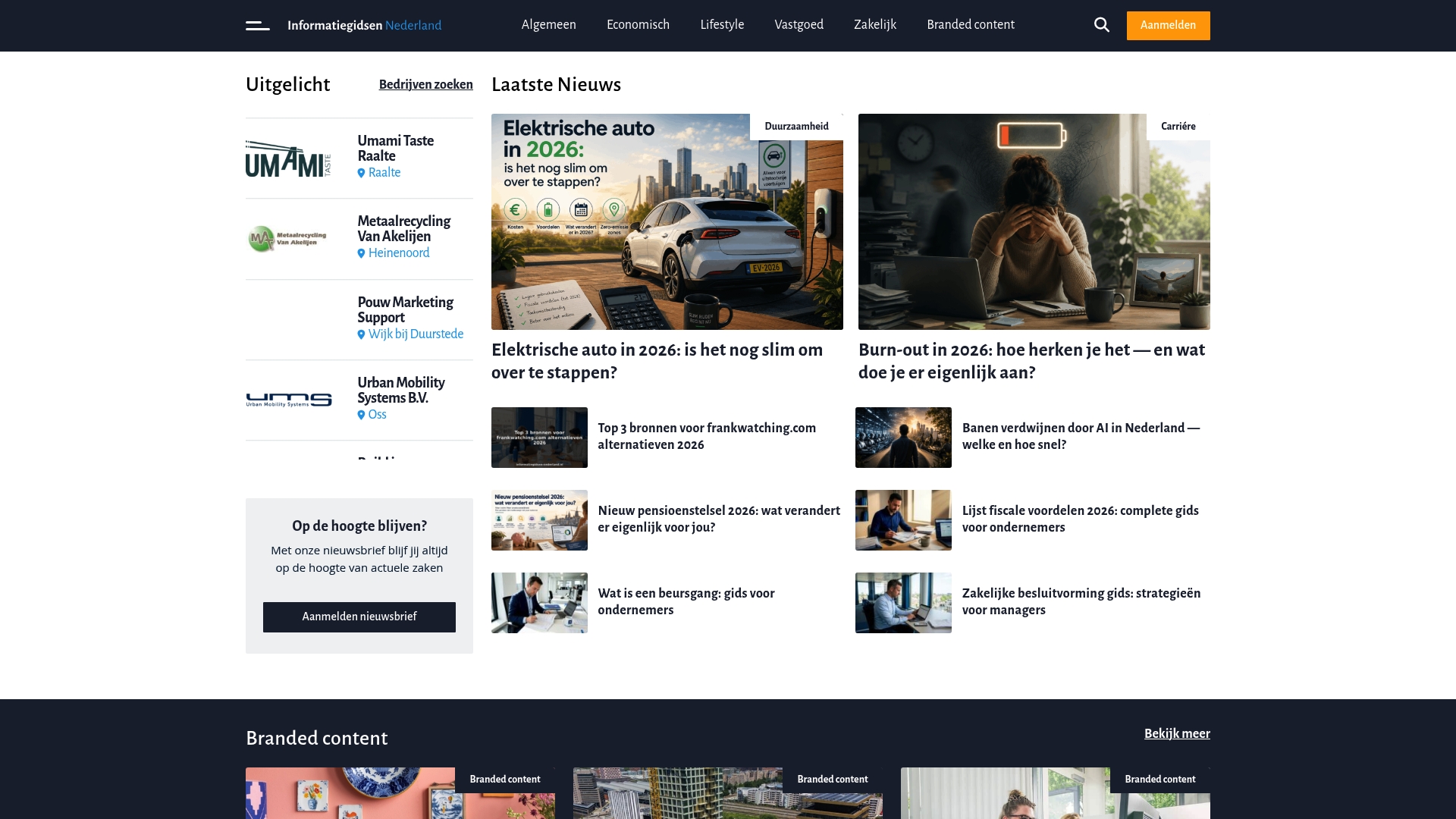Click the orange Aanmelden button

pyautogui.click(x=1168, y=26)
